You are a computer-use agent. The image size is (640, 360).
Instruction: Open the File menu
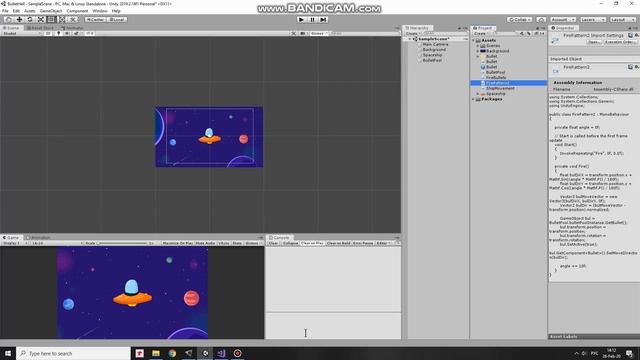click(5, 11)
